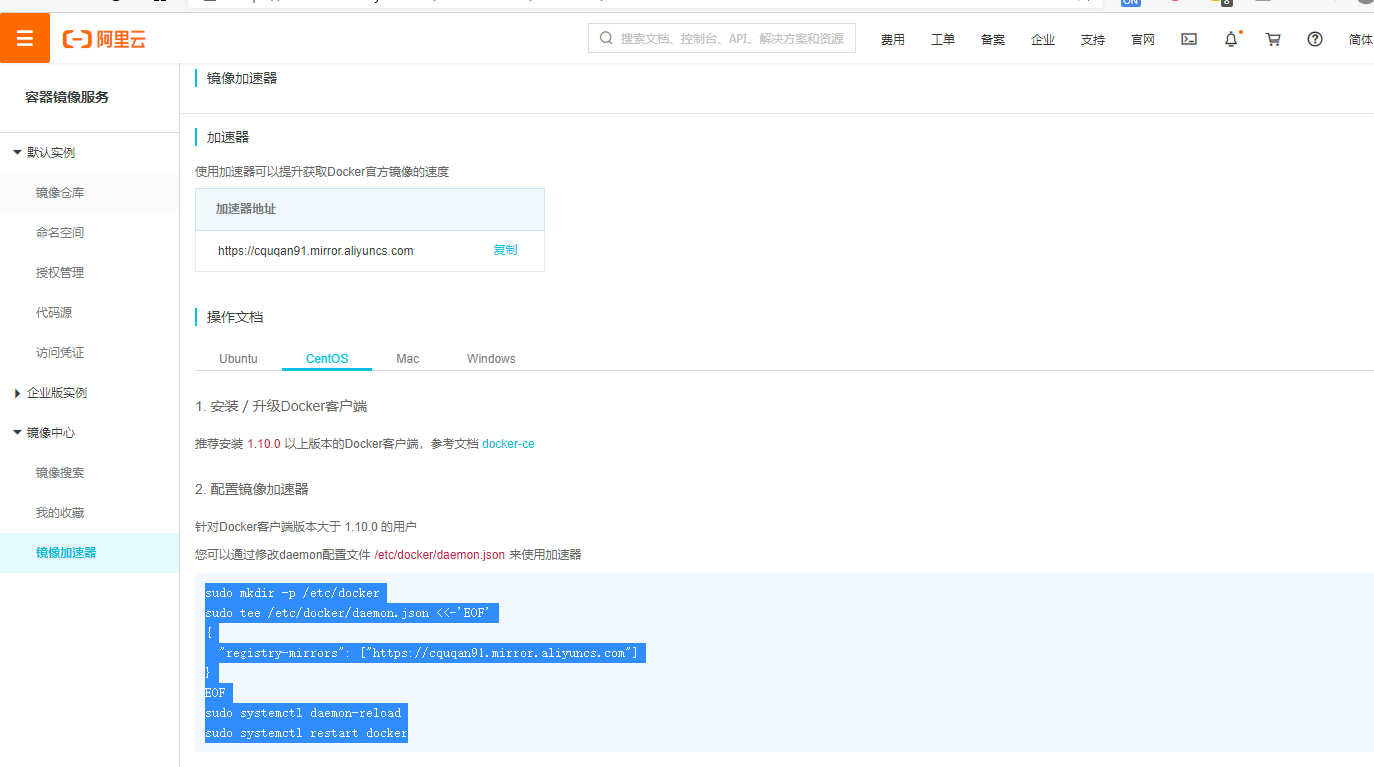Click the search magnifier icon
The width and height of the screenshot is (1374, 767).
tap(605, 38)
